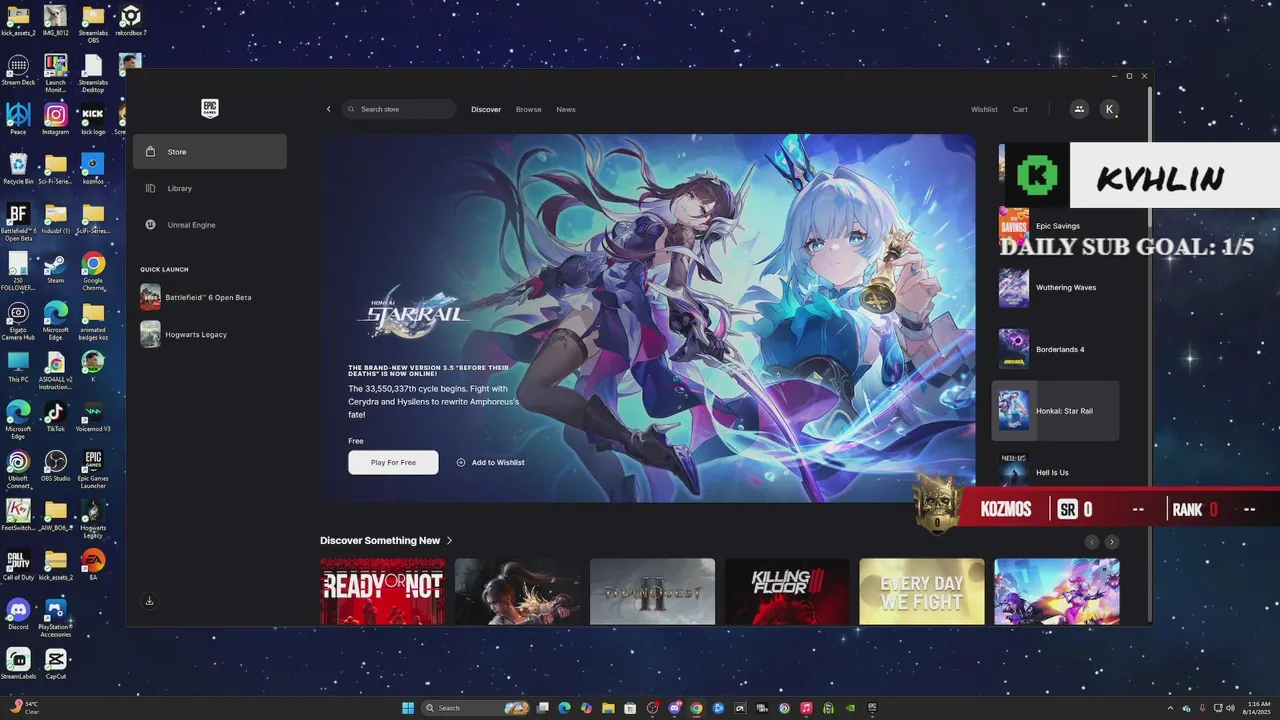Open Steam desktop shortcut
This screenshot has width=1280, height=720.
55,269
